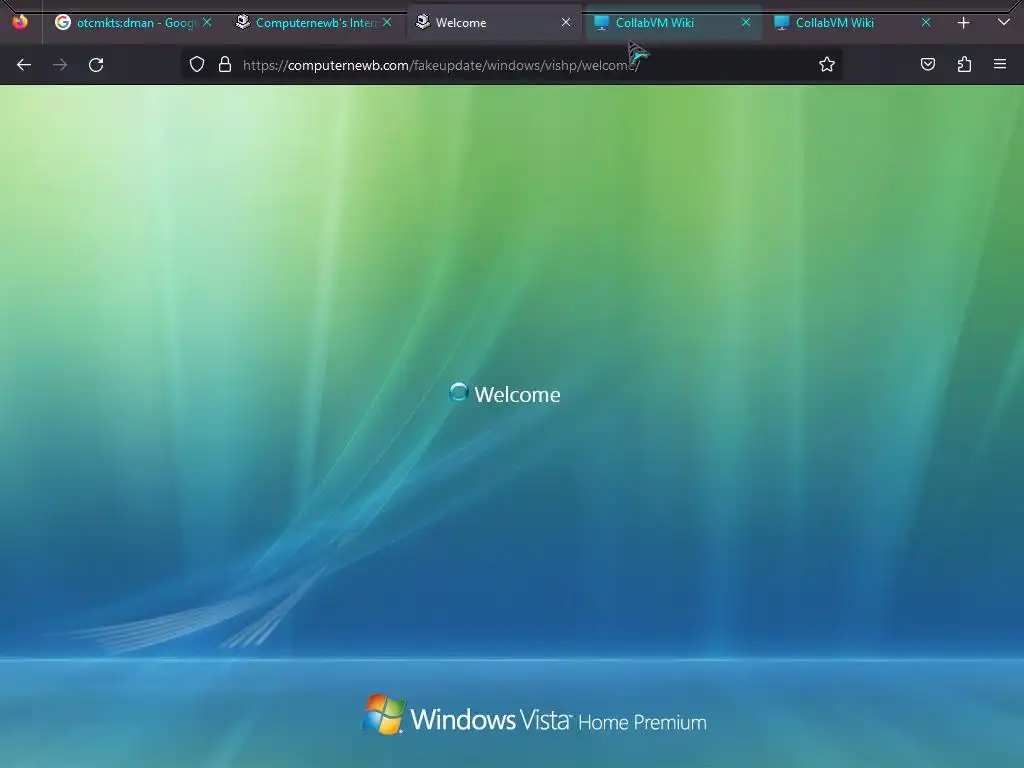Open the tracking protection shield icon

[197, 64]
